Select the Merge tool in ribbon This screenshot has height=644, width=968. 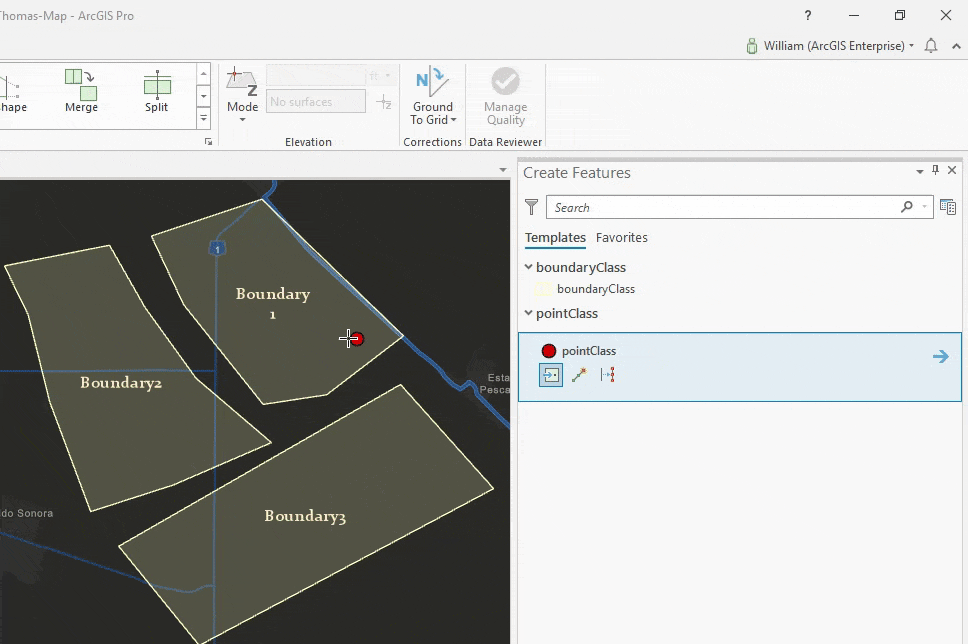click(81, 90)
